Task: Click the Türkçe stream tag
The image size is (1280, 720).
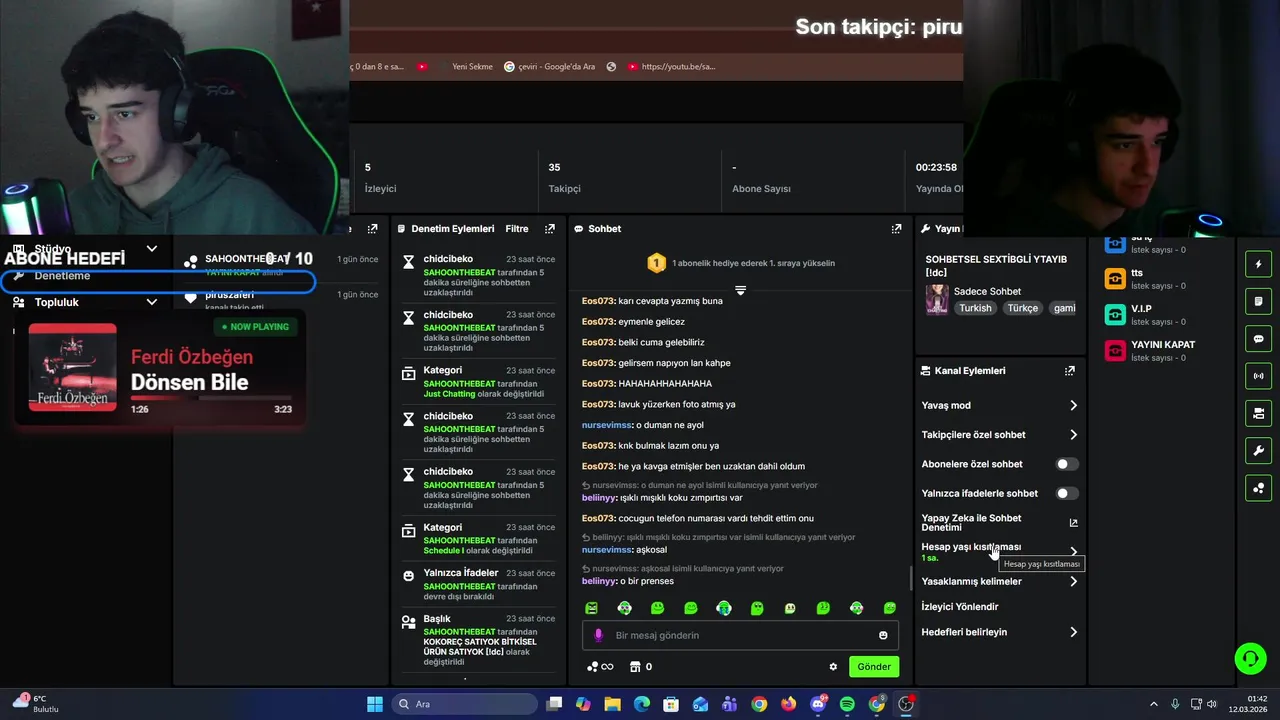Action: click(x=1022, y=308)
